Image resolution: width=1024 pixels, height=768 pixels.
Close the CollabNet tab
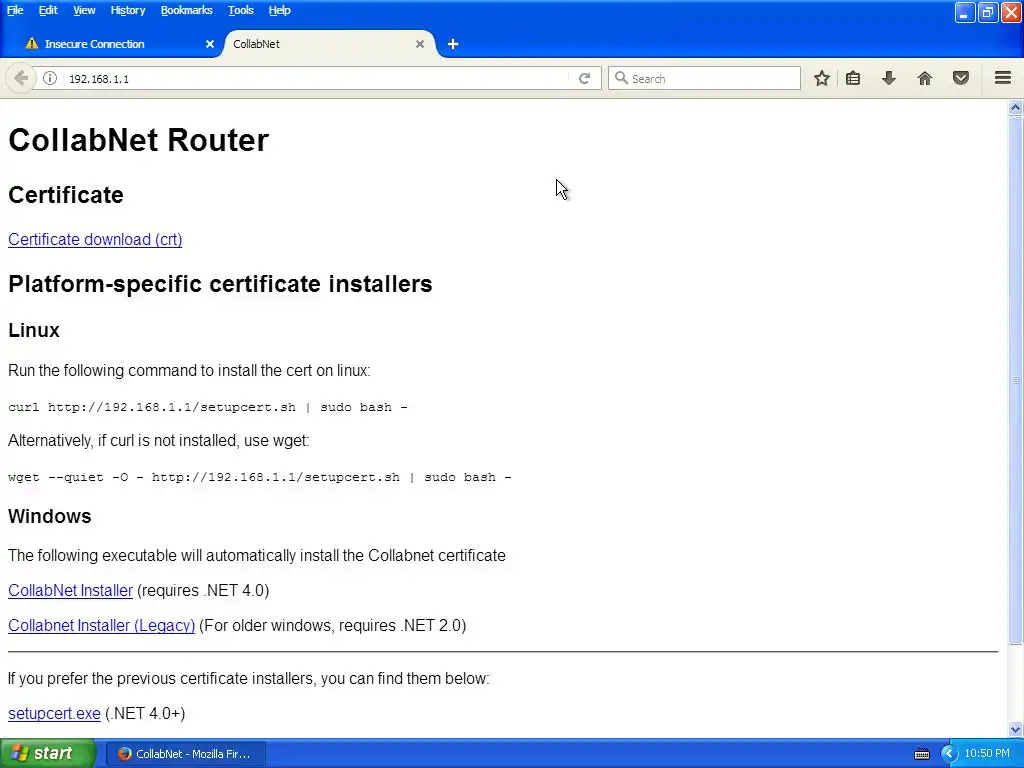coord(420,44)
